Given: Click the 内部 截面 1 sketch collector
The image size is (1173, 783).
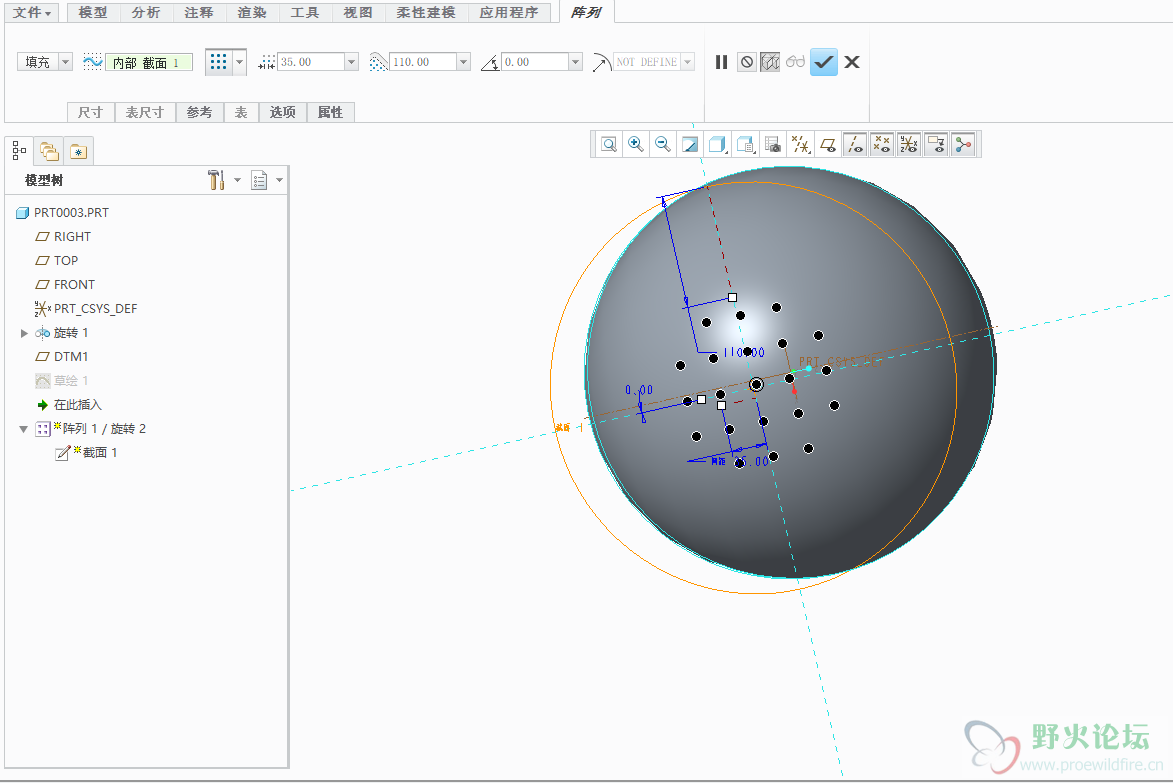Looking at the screenshot, I should pos(149,62).
